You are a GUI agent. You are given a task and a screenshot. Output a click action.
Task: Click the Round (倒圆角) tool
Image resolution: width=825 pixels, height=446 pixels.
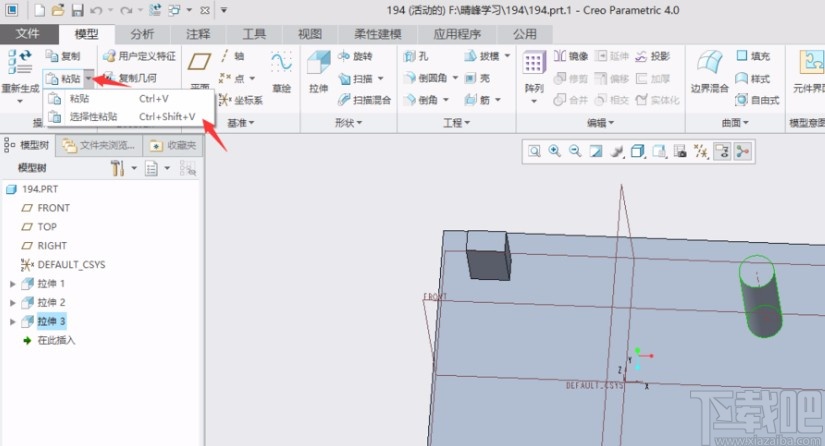[x=425, y=78]
